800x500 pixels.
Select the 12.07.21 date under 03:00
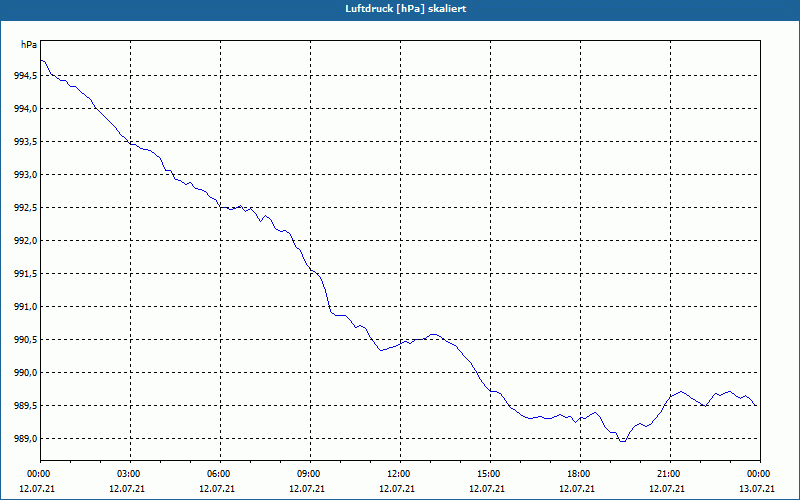tap(127, 489)
